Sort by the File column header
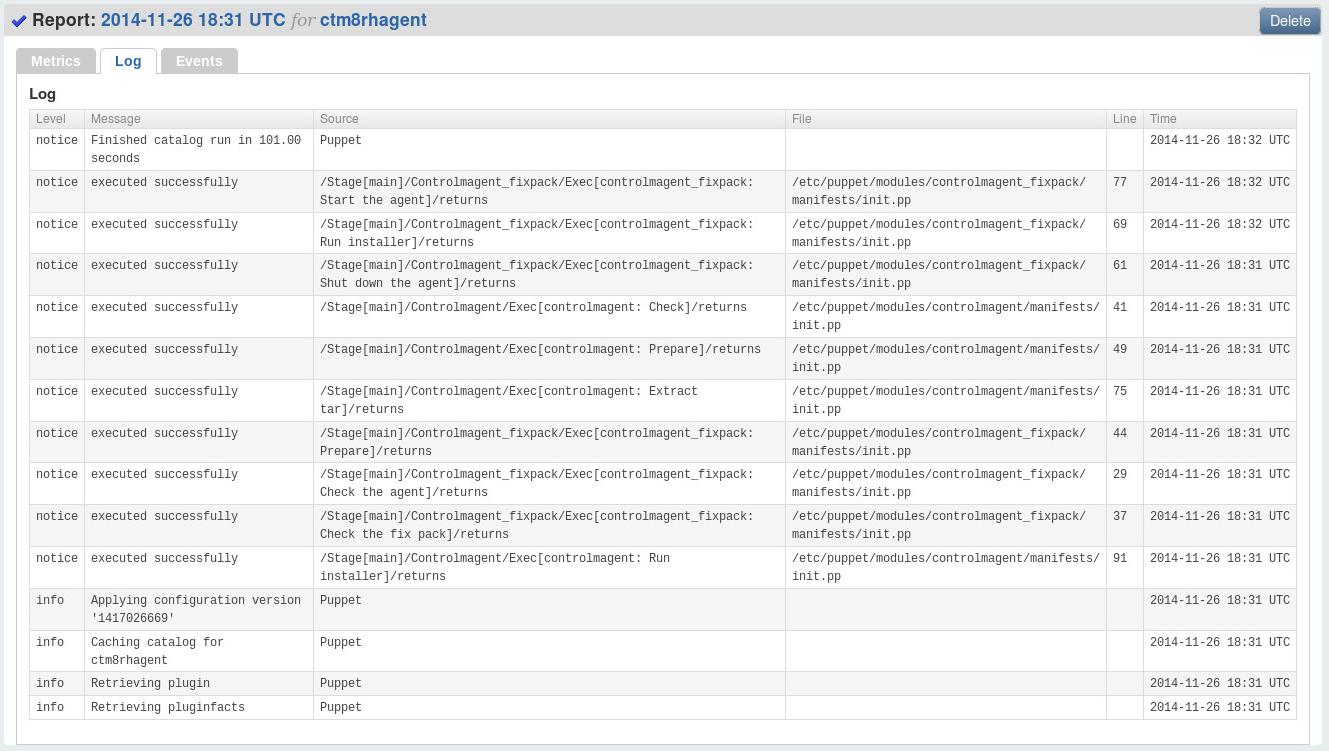This screenshot has width=1329, height=751. pyautogui.click(x=801, y=118)
